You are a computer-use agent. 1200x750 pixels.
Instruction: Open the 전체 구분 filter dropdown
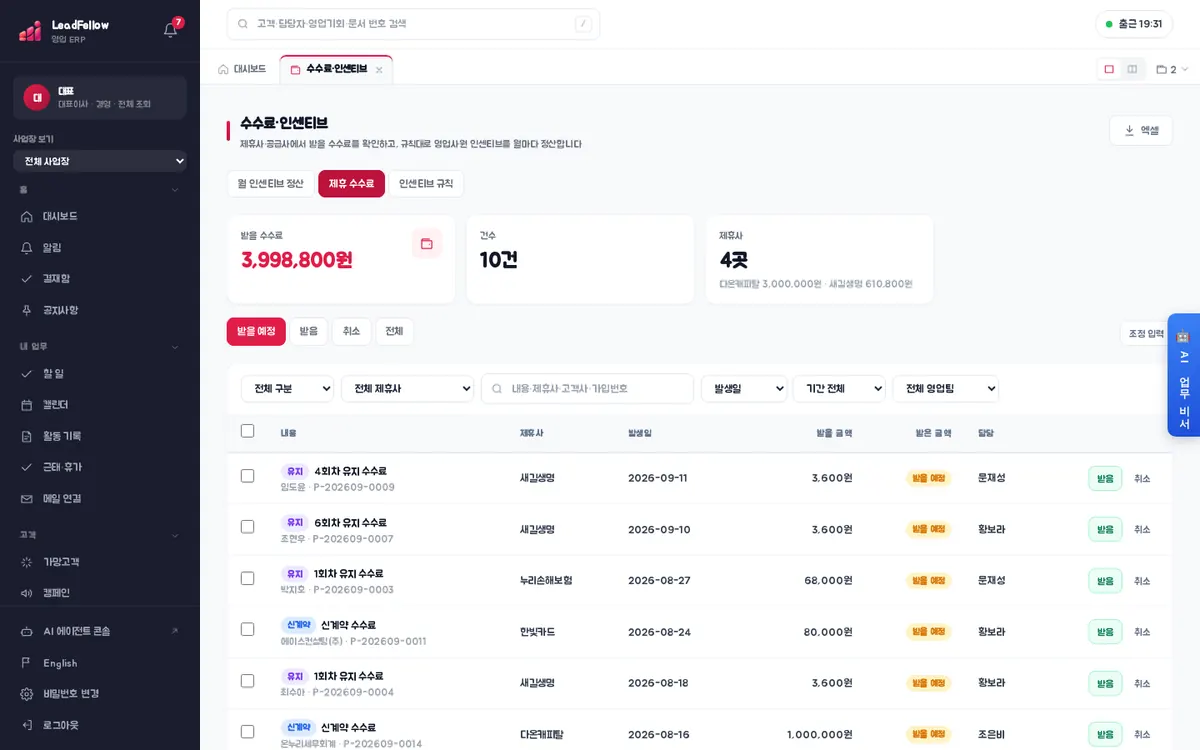pos(287,389)
